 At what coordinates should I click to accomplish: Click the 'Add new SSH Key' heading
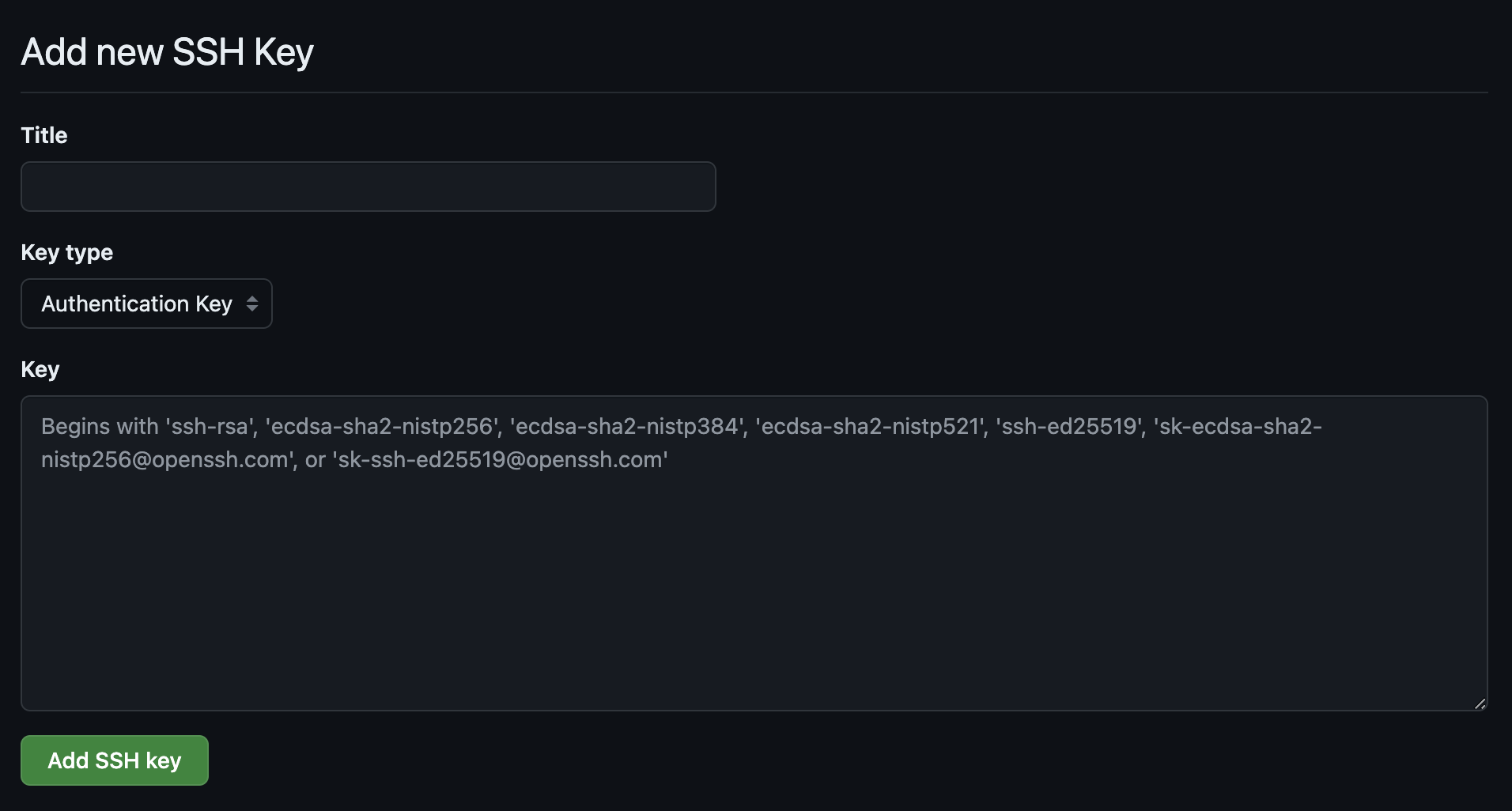click(x=167, y=52)
